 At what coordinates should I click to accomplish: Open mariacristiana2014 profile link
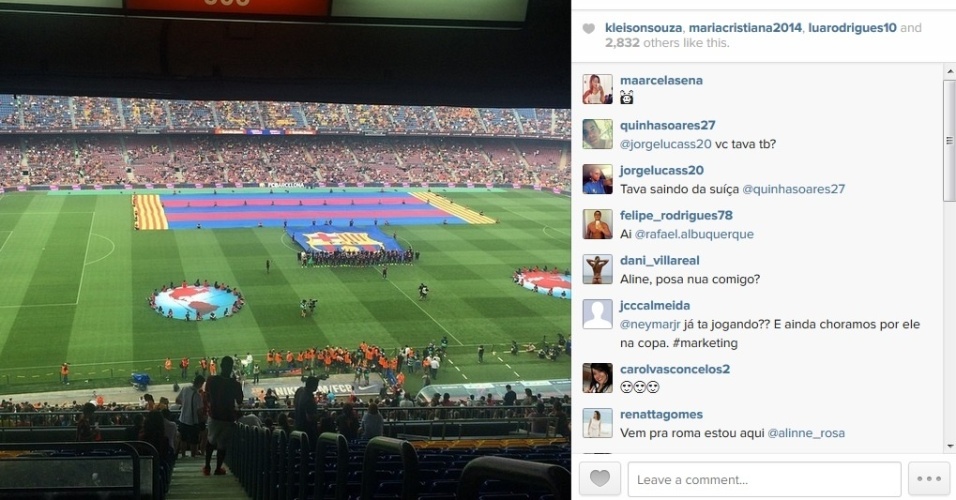[x=745, y=27]
